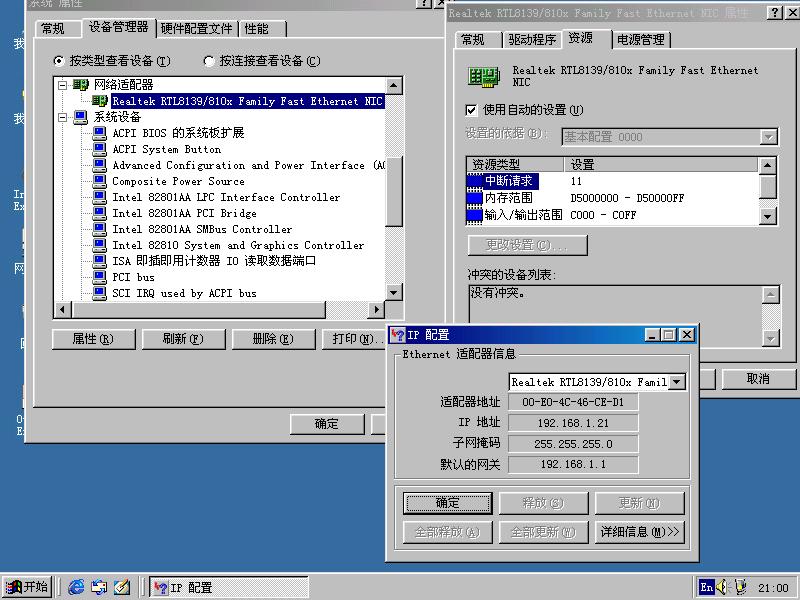Viewport: 800px width, 600px height.
Task: Switch to the 硬件配置文件 tab
Action: tap(196, 29)
